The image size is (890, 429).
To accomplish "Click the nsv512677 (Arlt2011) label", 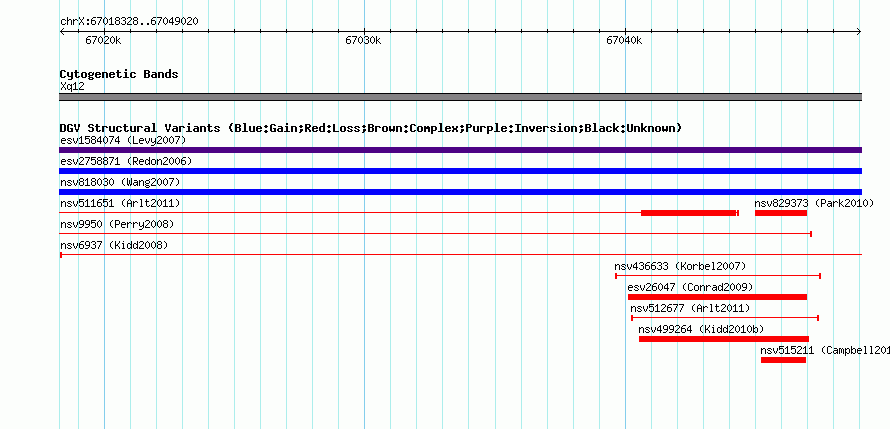I will click(690, 308).
